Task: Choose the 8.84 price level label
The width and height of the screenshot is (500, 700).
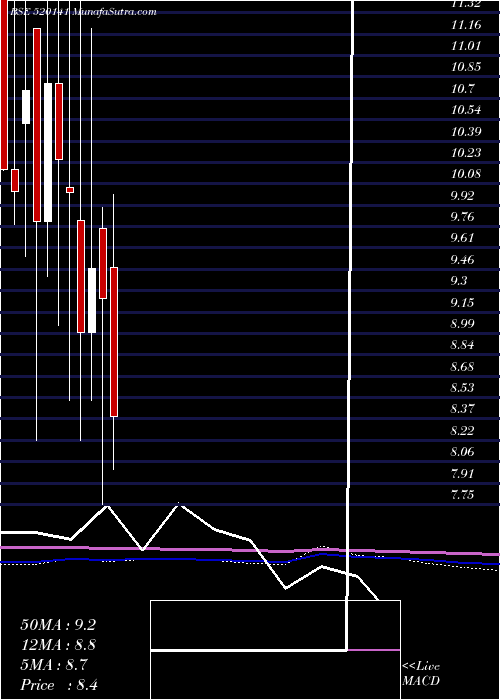Action: pos(462,345)
